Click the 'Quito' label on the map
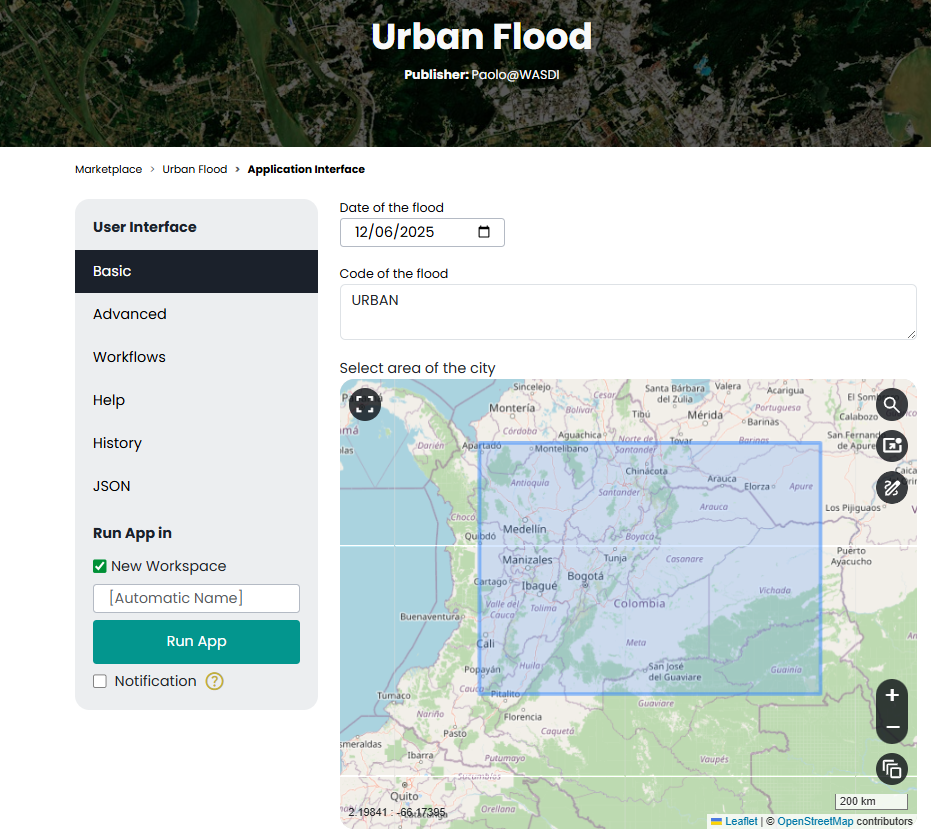 tap(404, 796)
